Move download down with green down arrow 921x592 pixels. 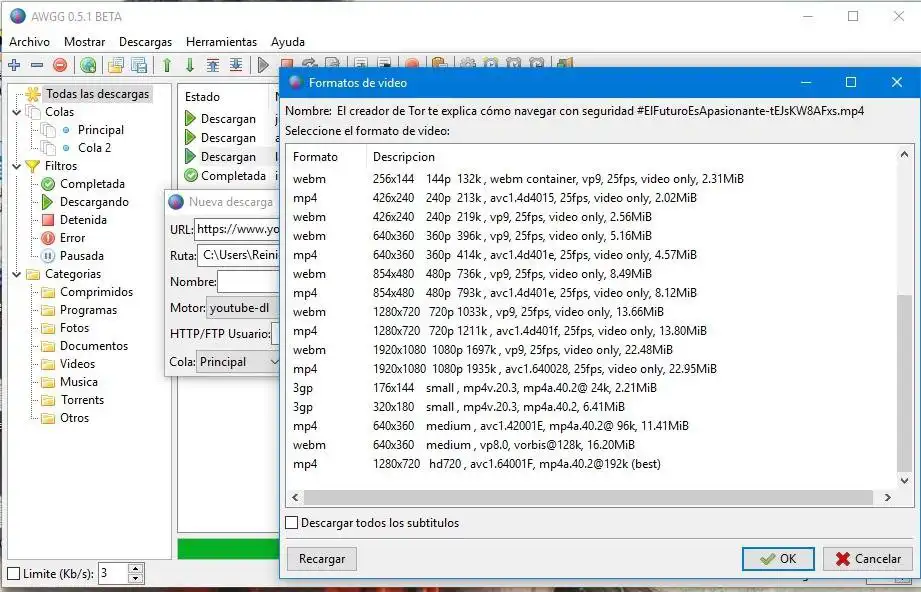[x=190, y=65]
